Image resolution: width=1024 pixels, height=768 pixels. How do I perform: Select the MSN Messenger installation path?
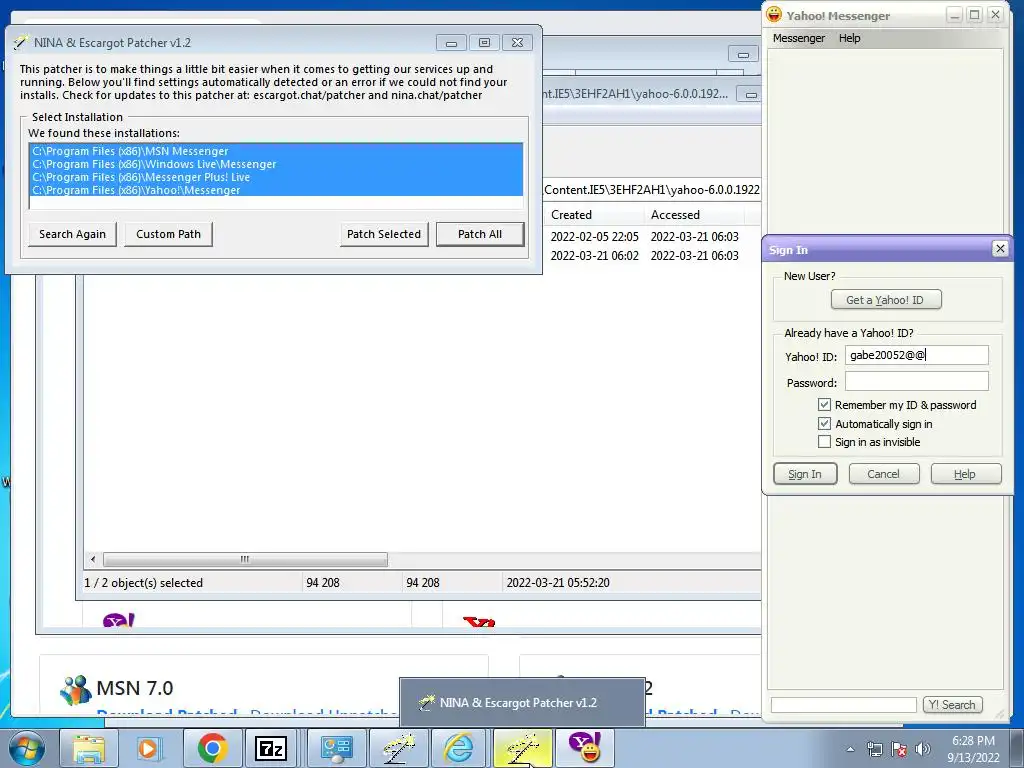pos(276,151)
